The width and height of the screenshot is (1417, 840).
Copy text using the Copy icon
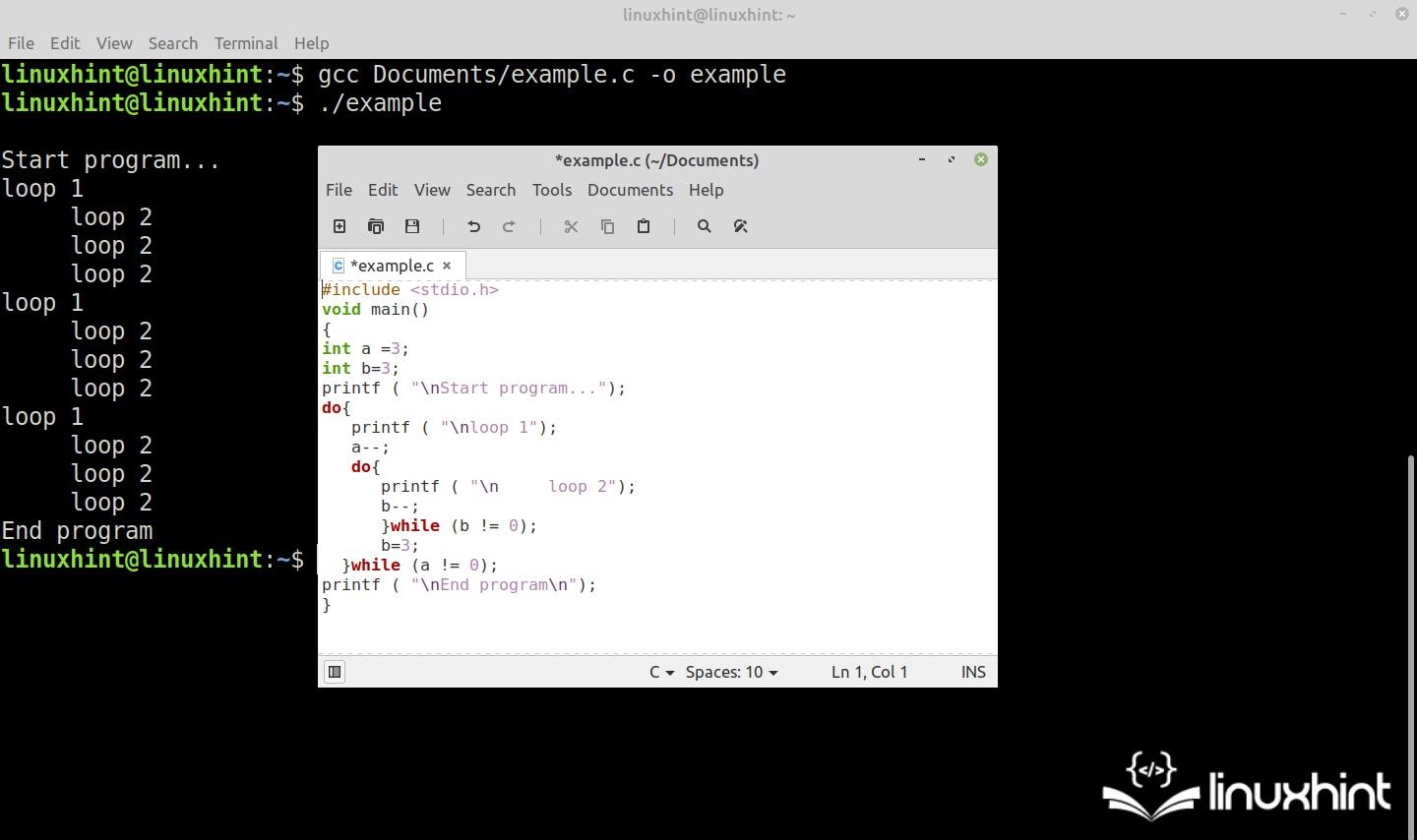coord(607,226)
